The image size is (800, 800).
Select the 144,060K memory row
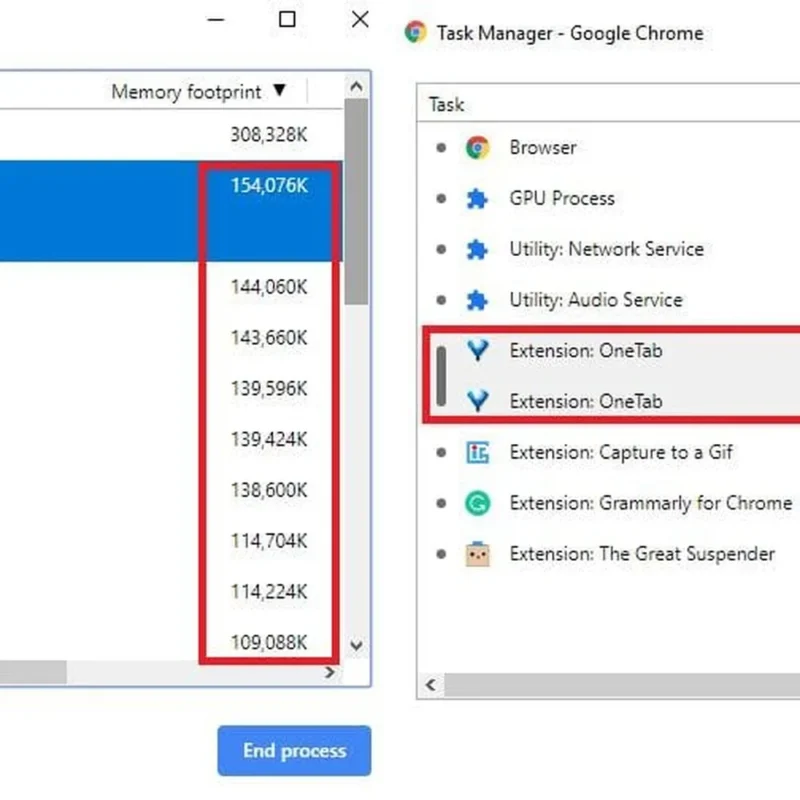171,287
